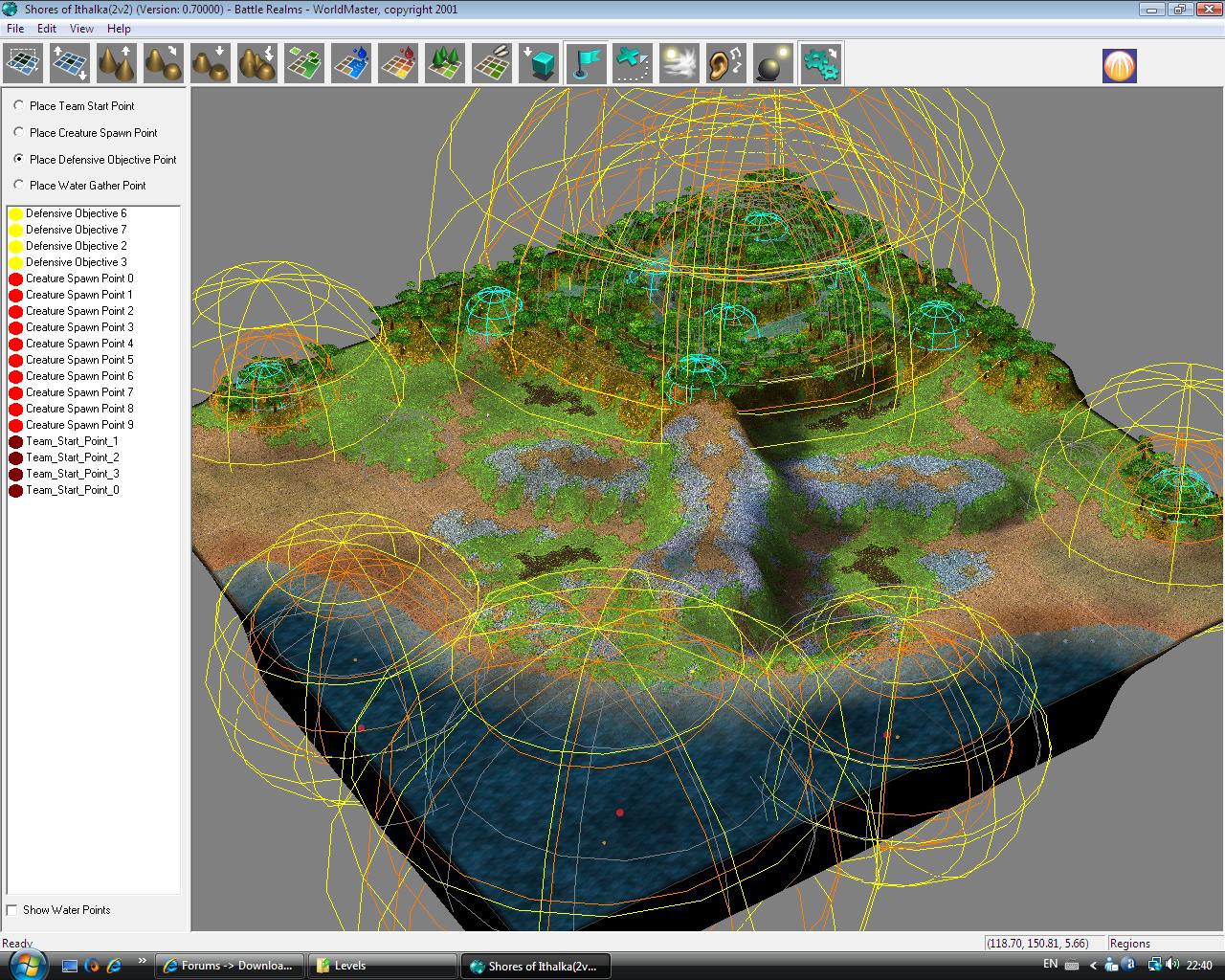Enable Show Water Points checkbox
Screen dimensions: 1225x980
click(x=12, y=910)
